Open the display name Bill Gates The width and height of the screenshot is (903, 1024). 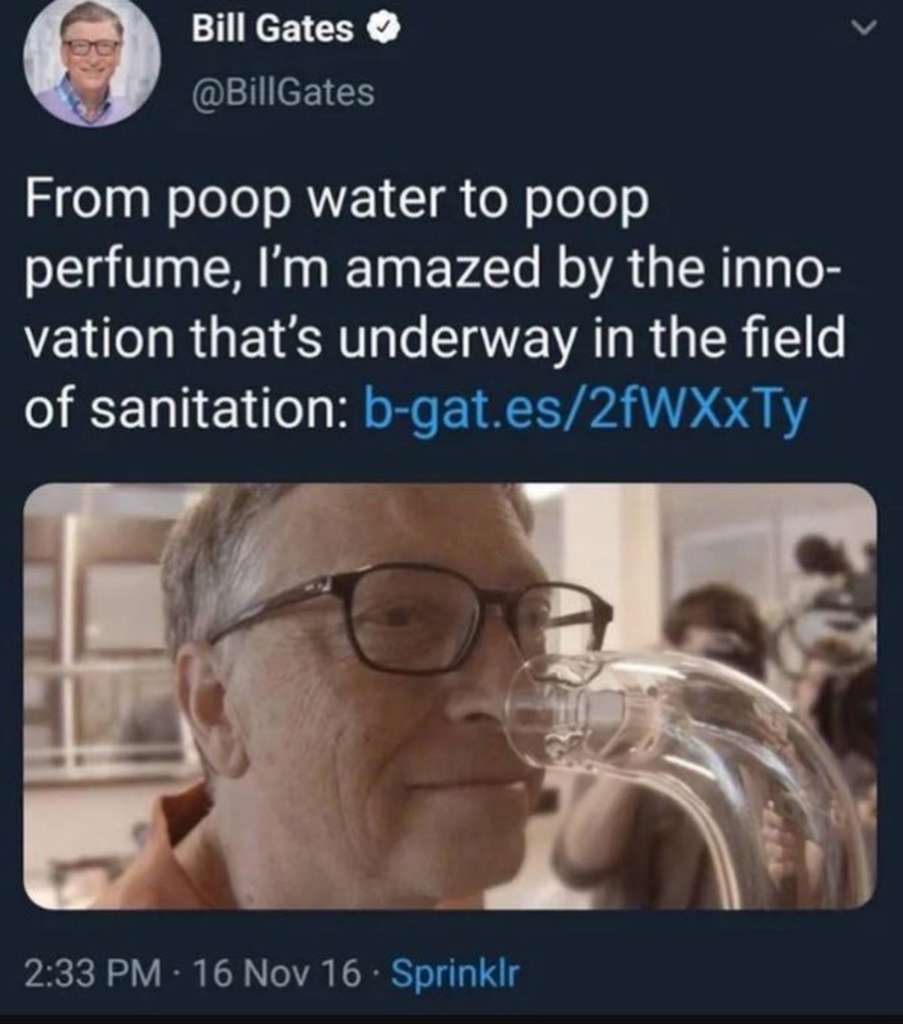272,29
